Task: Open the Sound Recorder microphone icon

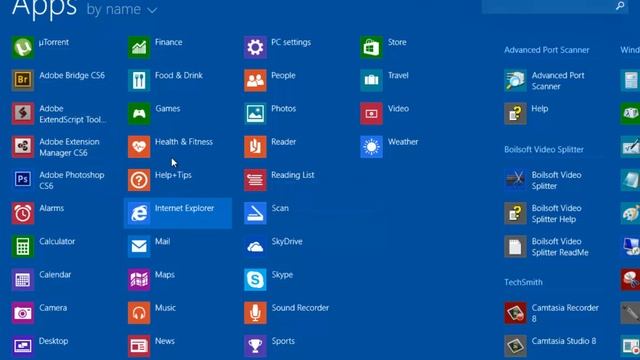Action: (255, 313)
